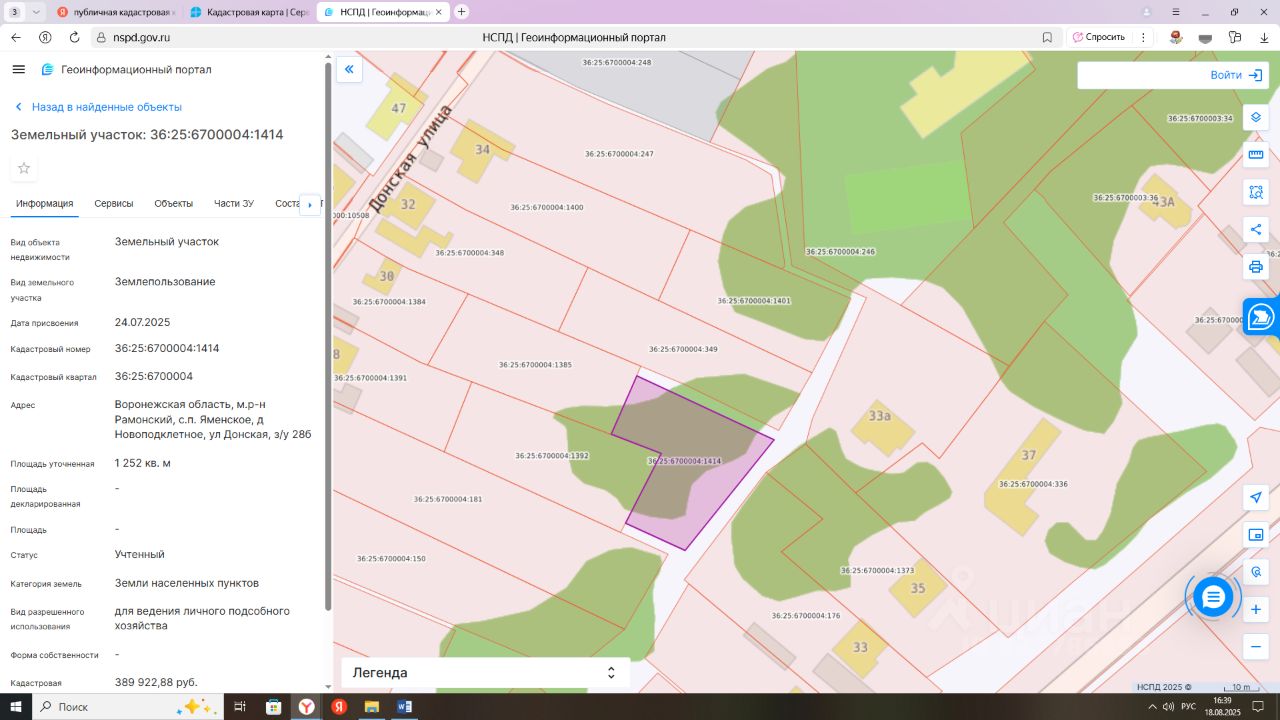
Task: Activate the area search selection tool
Action: coord(1256,192)
